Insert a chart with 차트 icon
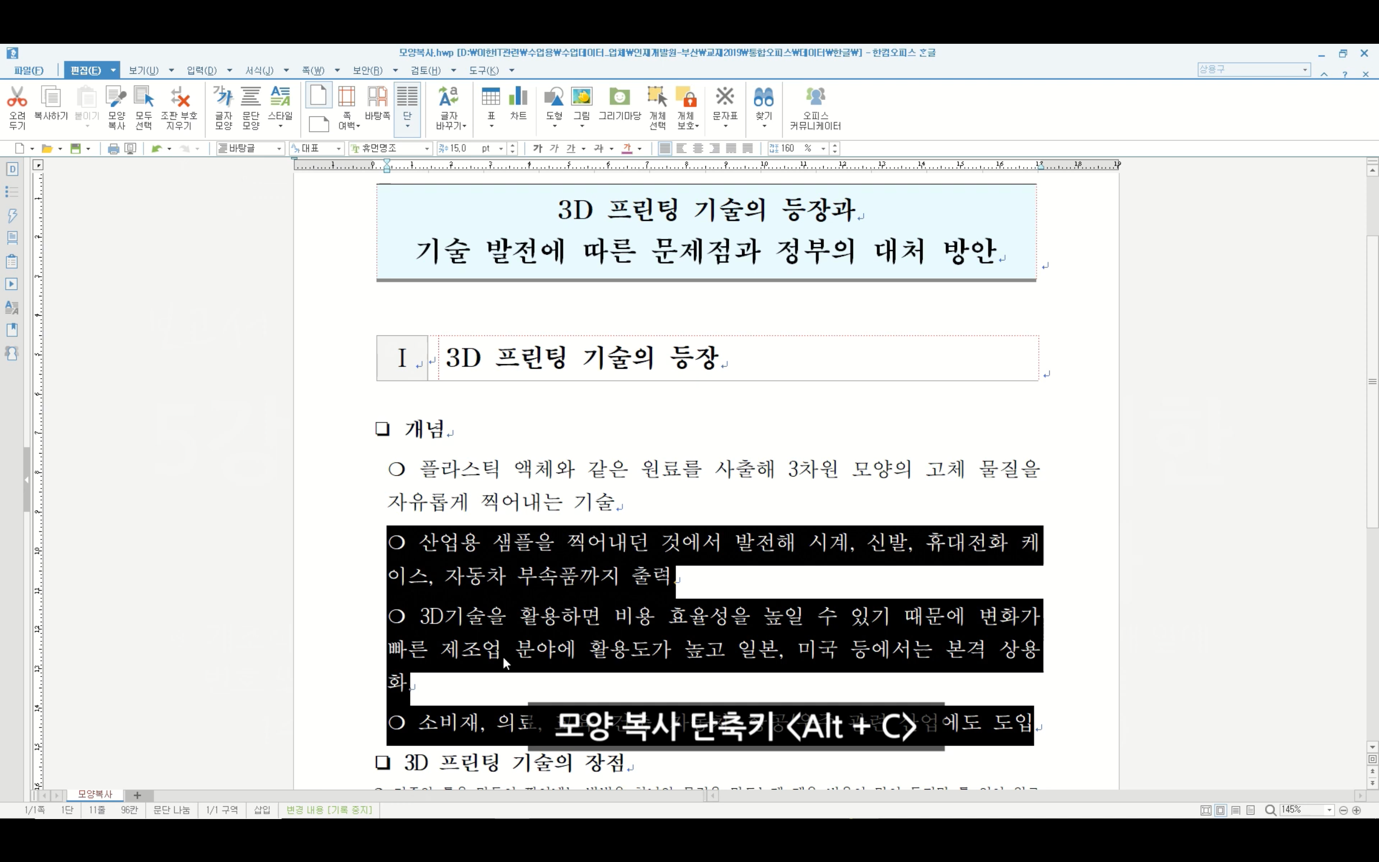Image resolution: width=1379 pixels, height=862 pixels. [518, 104]
